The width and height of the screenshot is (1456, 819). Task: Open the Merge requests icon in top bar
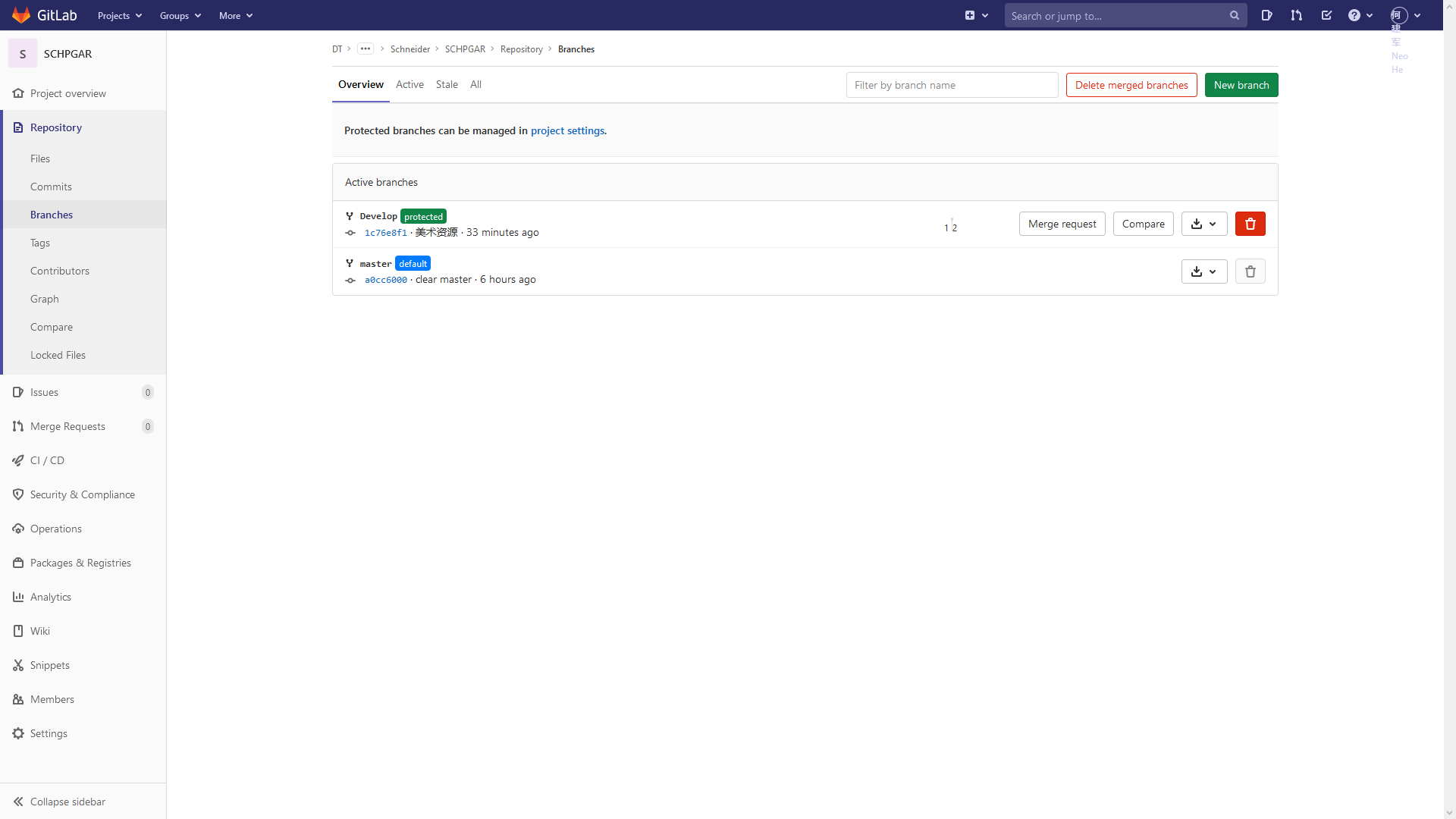(1297, 15)
